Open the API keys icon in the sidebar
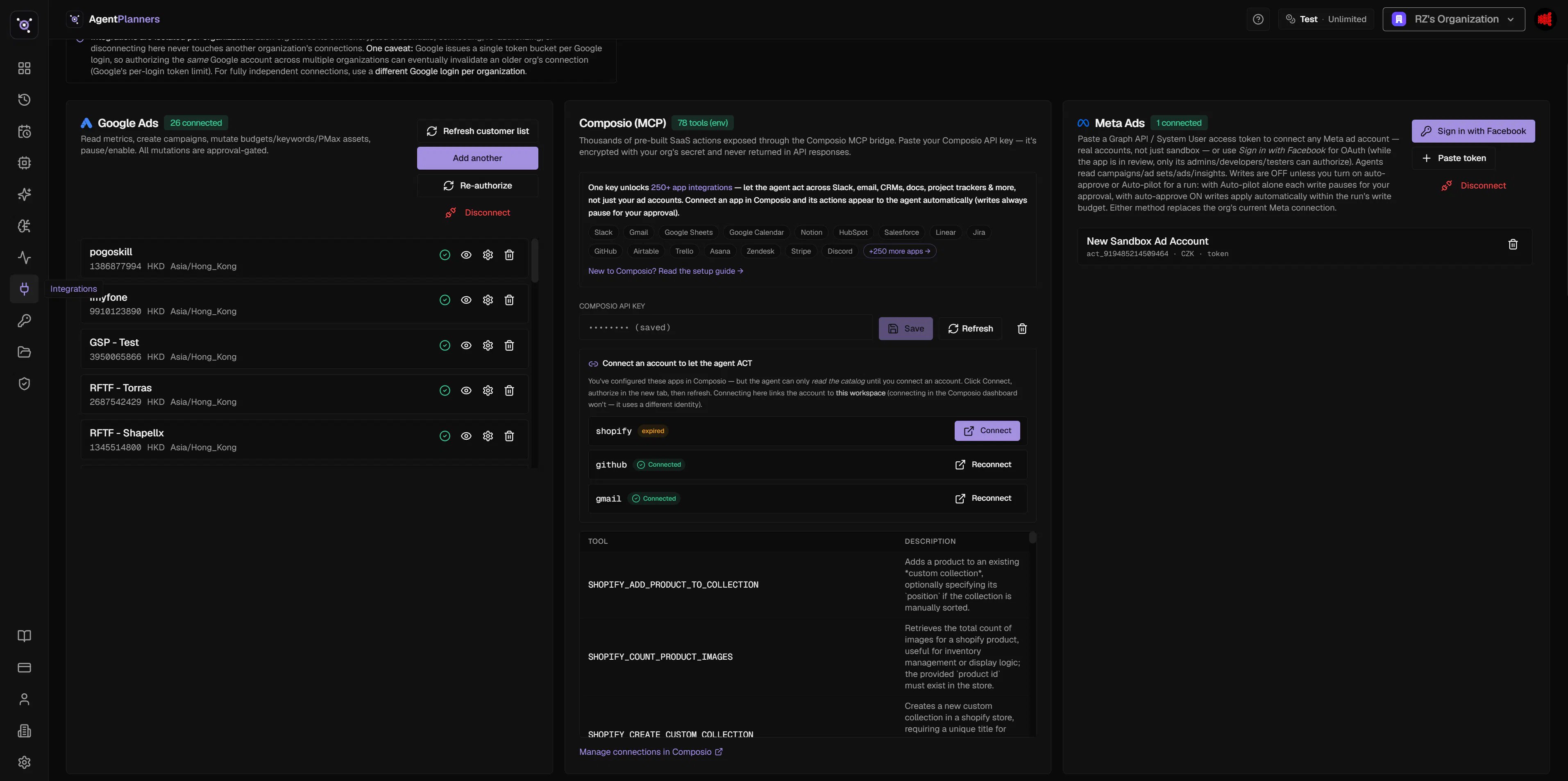This screenshot has width=1568, height=781. click(24, 321)
